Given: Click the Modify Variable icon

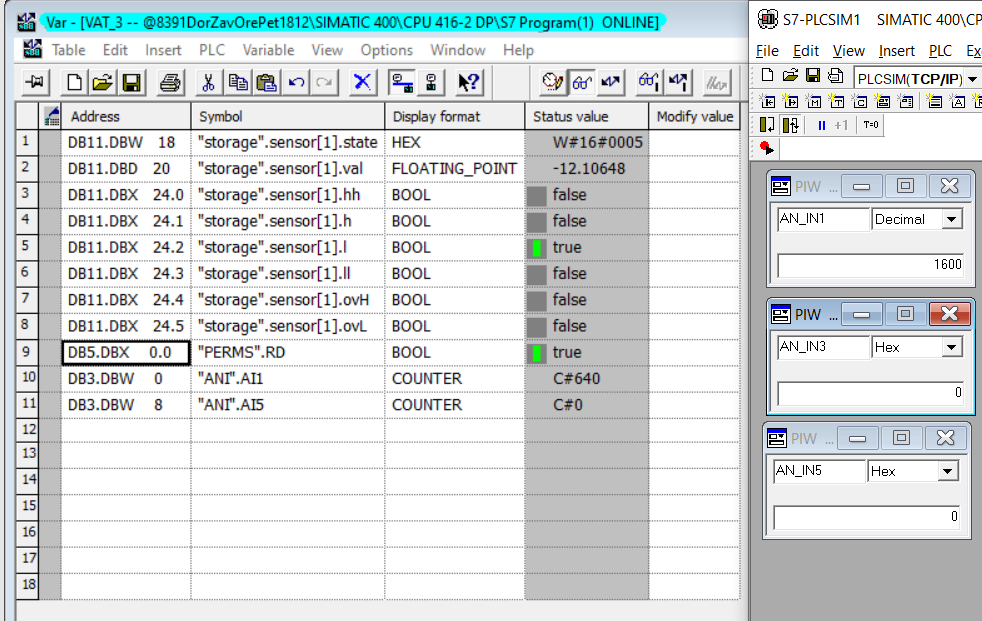Looking at the screenshot, I should pyautogui.click(x=611, y=83).
